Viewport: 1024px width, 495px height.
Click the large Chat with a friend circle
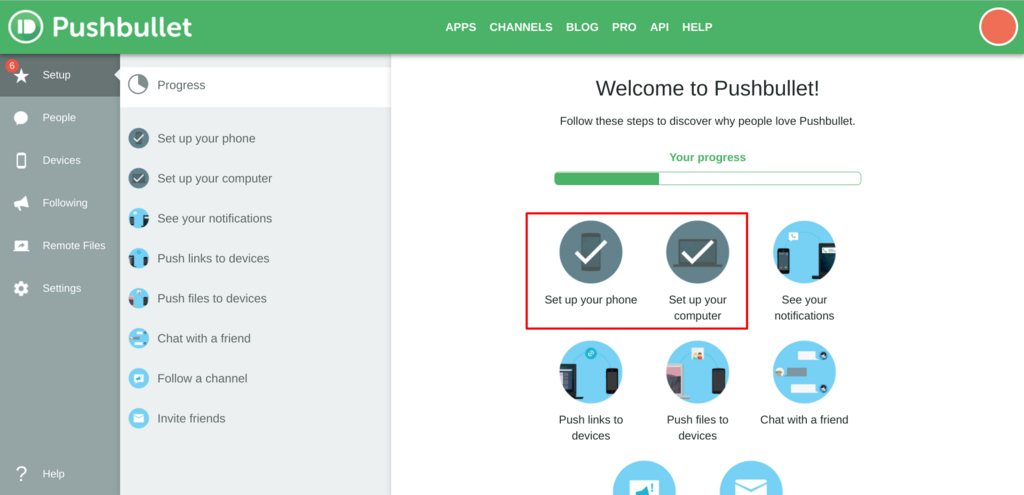[x=804, y=372]
